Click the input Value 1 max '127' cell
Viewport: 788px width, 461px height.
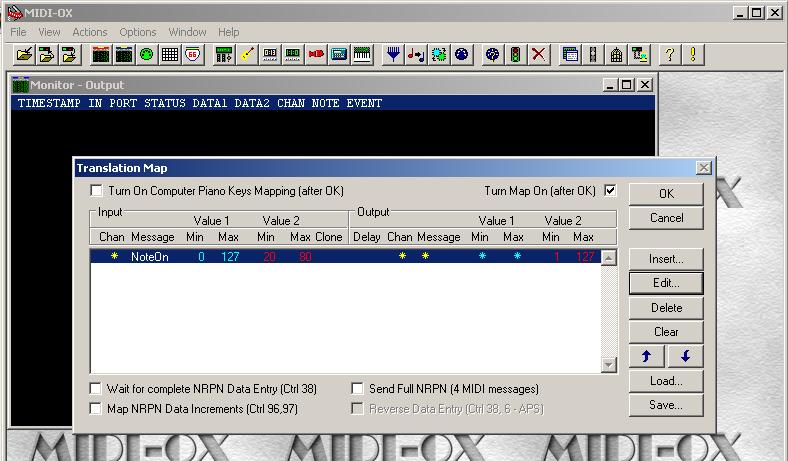(x=230, y=256)
